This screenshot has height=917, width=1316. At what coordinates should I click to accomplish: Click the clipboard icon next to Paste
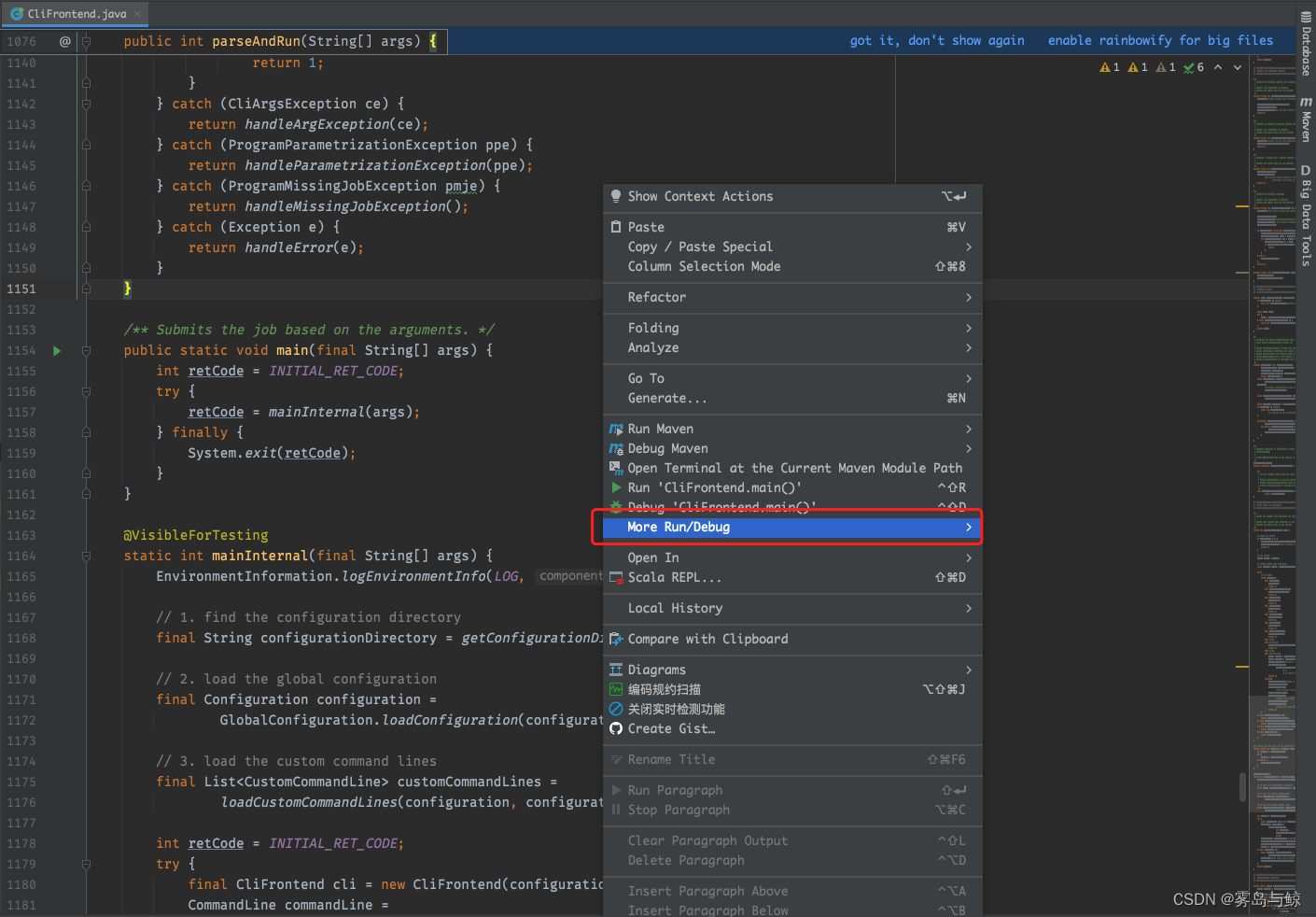[x=616, y=227]
